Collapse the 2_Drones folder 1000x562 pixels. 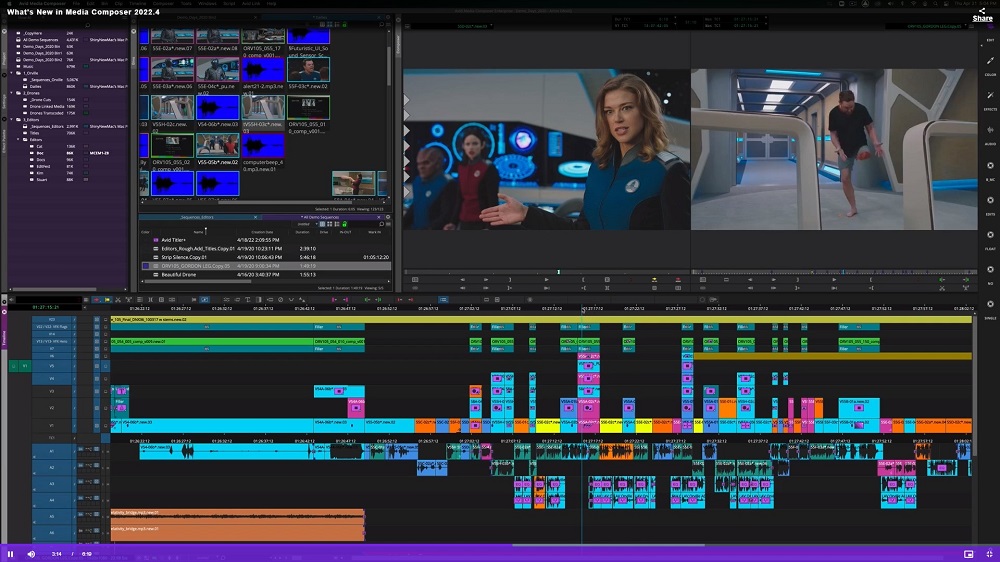(x=11, y=93)
